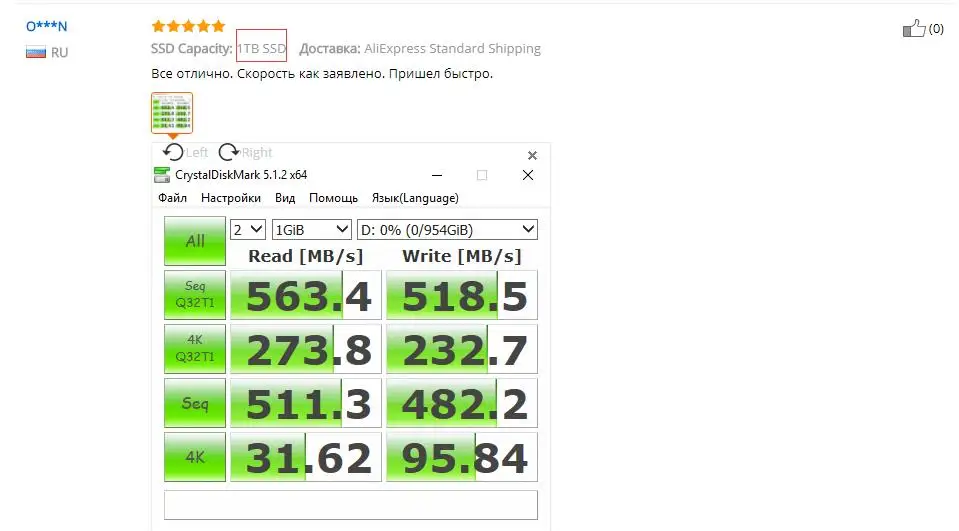The width and height of the screenshot is (959, 531).
Task: Click the 31.62 4K read result
Action: click(306, 457)
